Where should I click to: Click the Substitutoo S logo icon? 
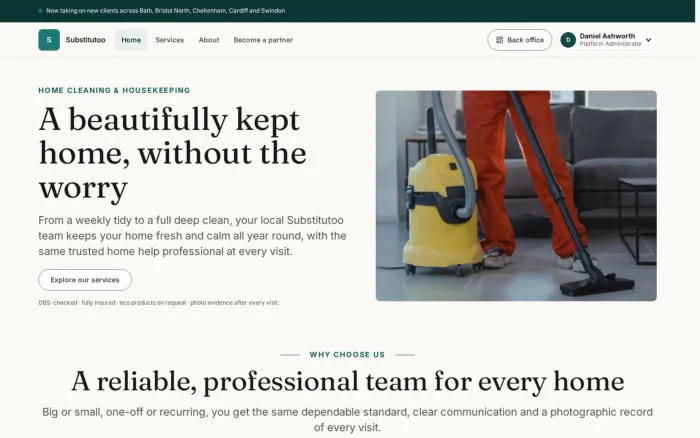(x=49, y=40)
